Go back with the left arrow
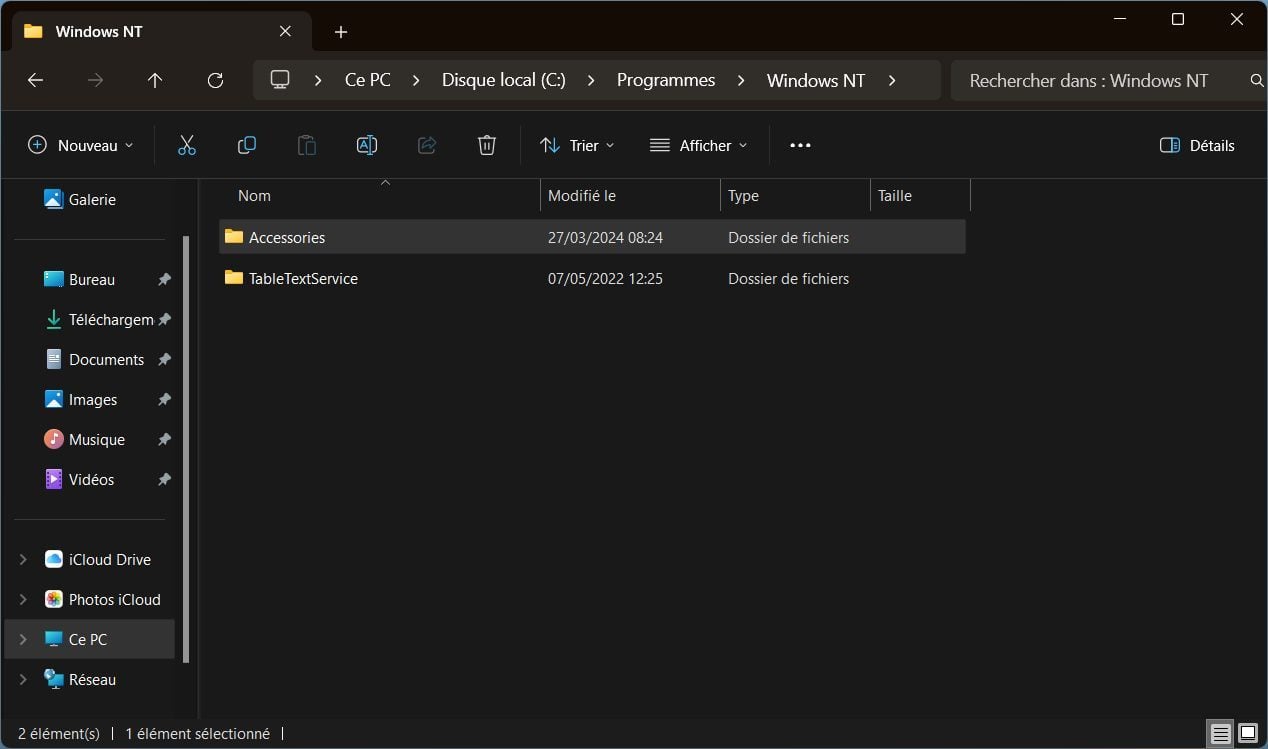Viewport: 1268px width, 749px height. 36,80
